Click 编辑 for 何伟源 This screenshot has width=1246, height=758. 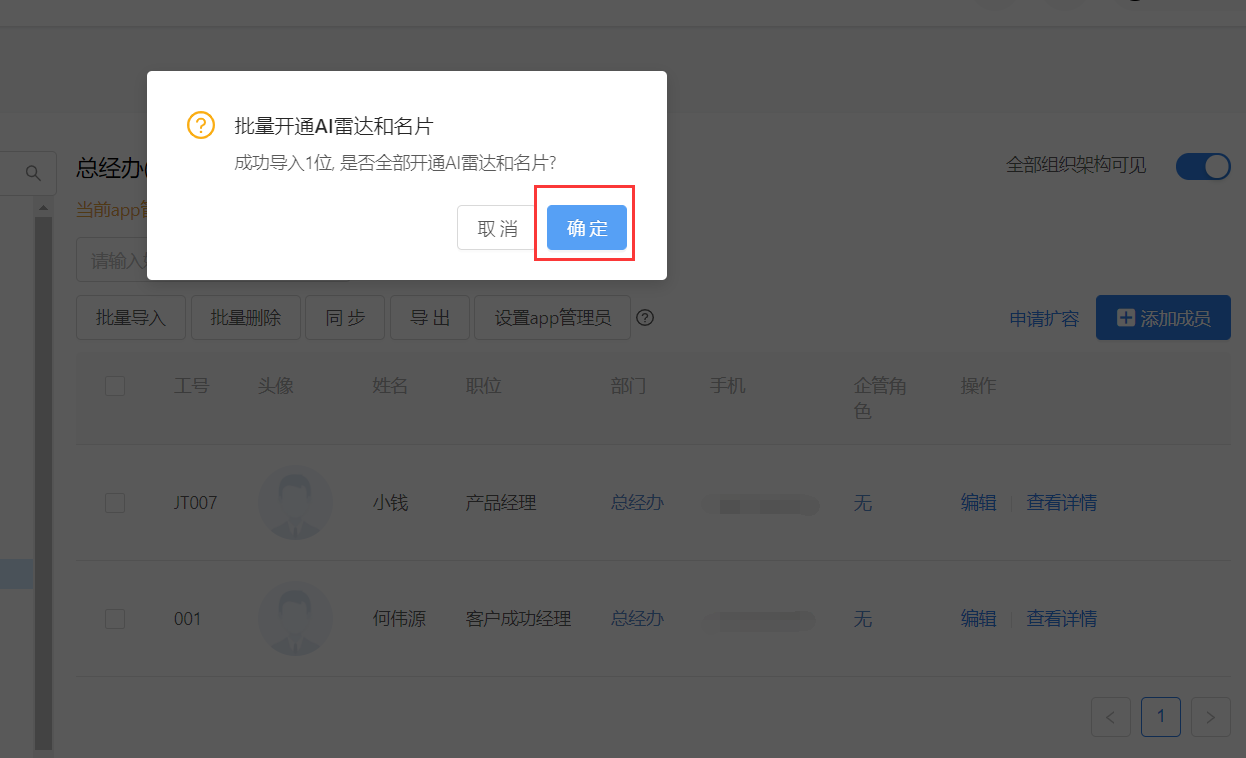point(978,619)
